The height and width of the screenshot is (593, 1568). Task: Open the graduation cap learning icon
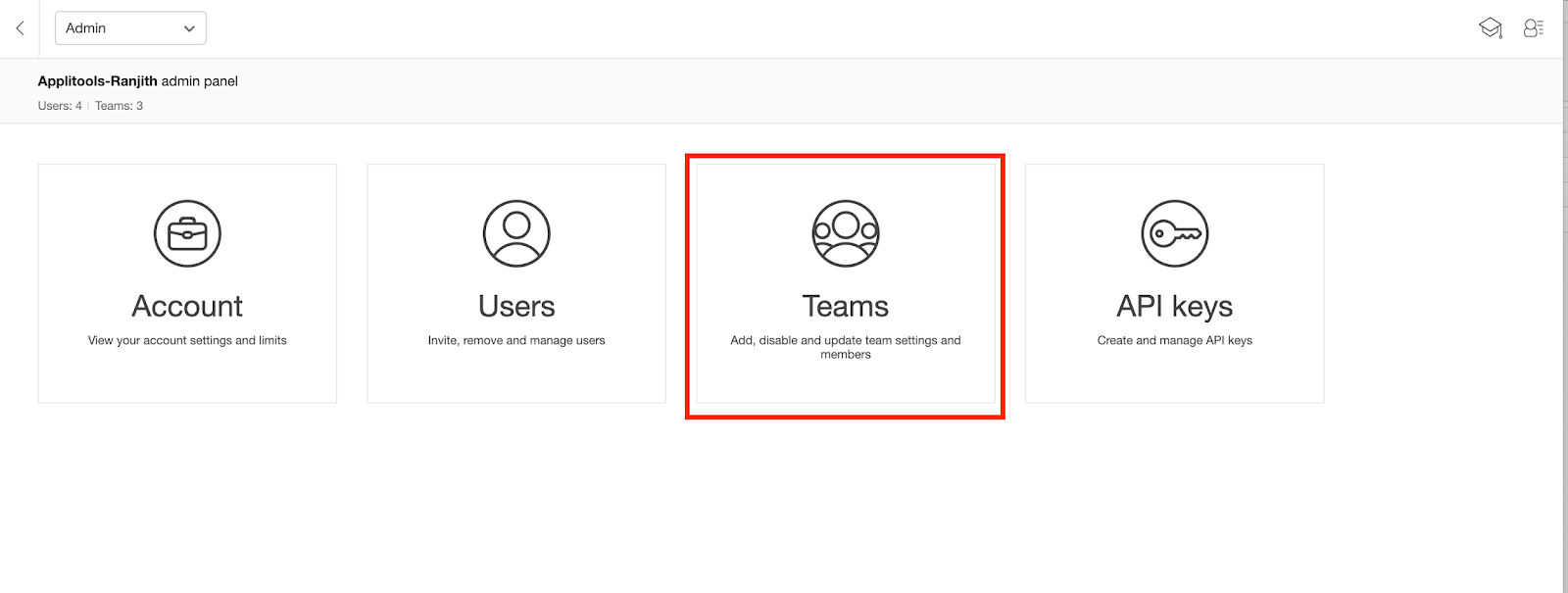[1490, 28]
